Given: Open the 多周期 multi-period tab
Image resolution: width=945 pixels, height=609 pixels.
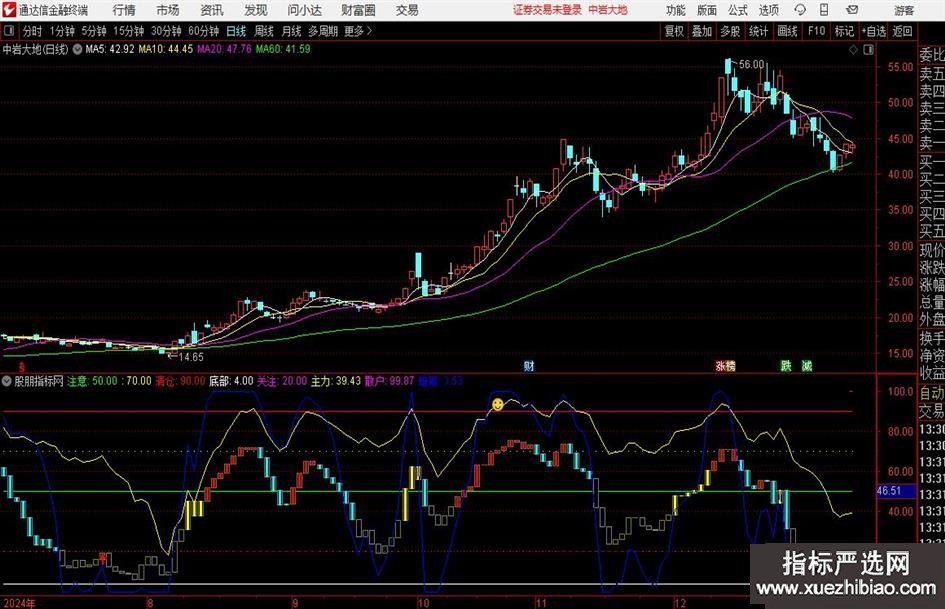Looking at the screenshot, I should click(x=323, y=31).
